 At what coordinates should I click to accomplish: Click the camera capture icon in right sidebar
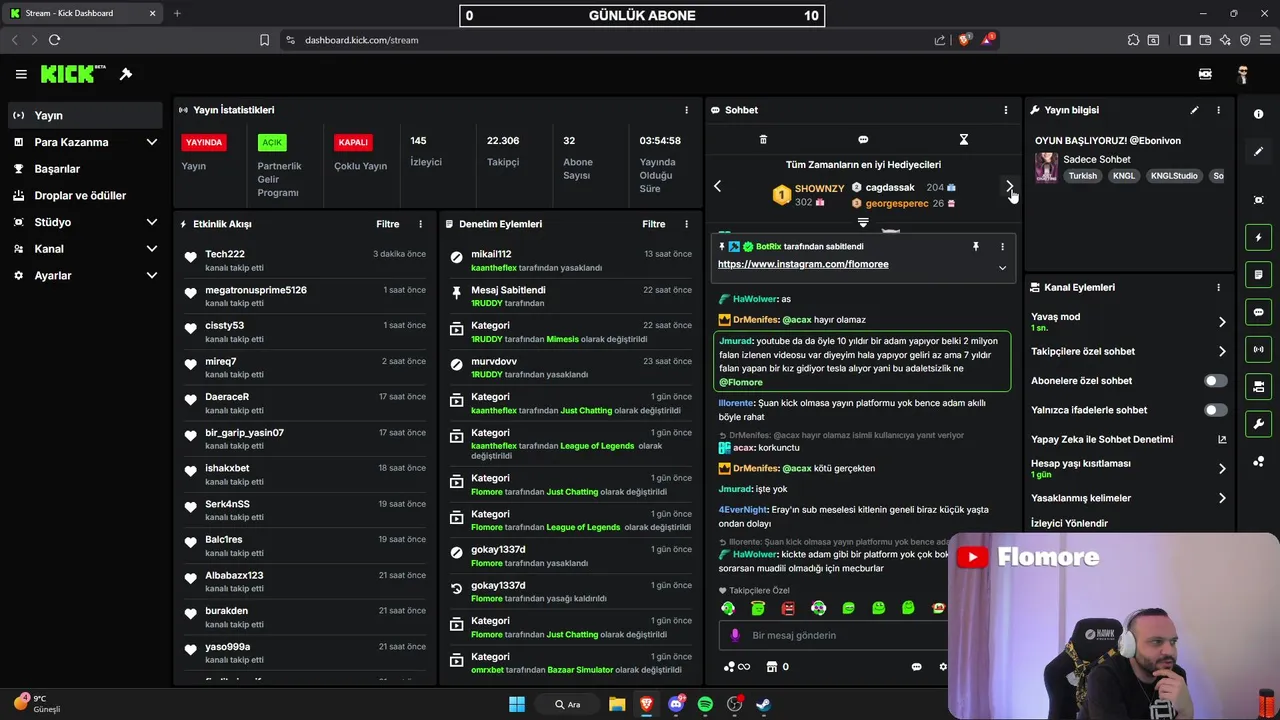coord(1258,200)
